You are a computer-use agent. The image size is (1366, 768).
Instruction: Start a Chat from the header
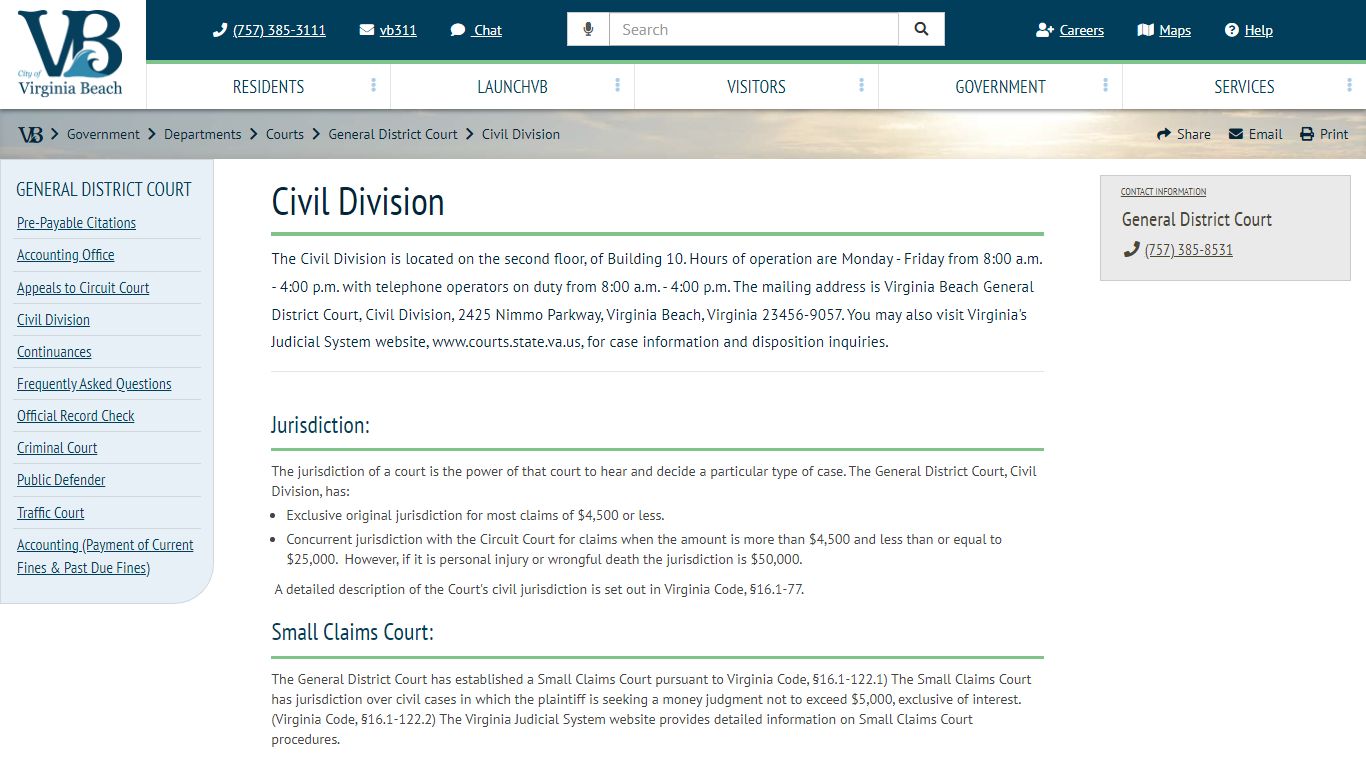click(x=488, y=30)
